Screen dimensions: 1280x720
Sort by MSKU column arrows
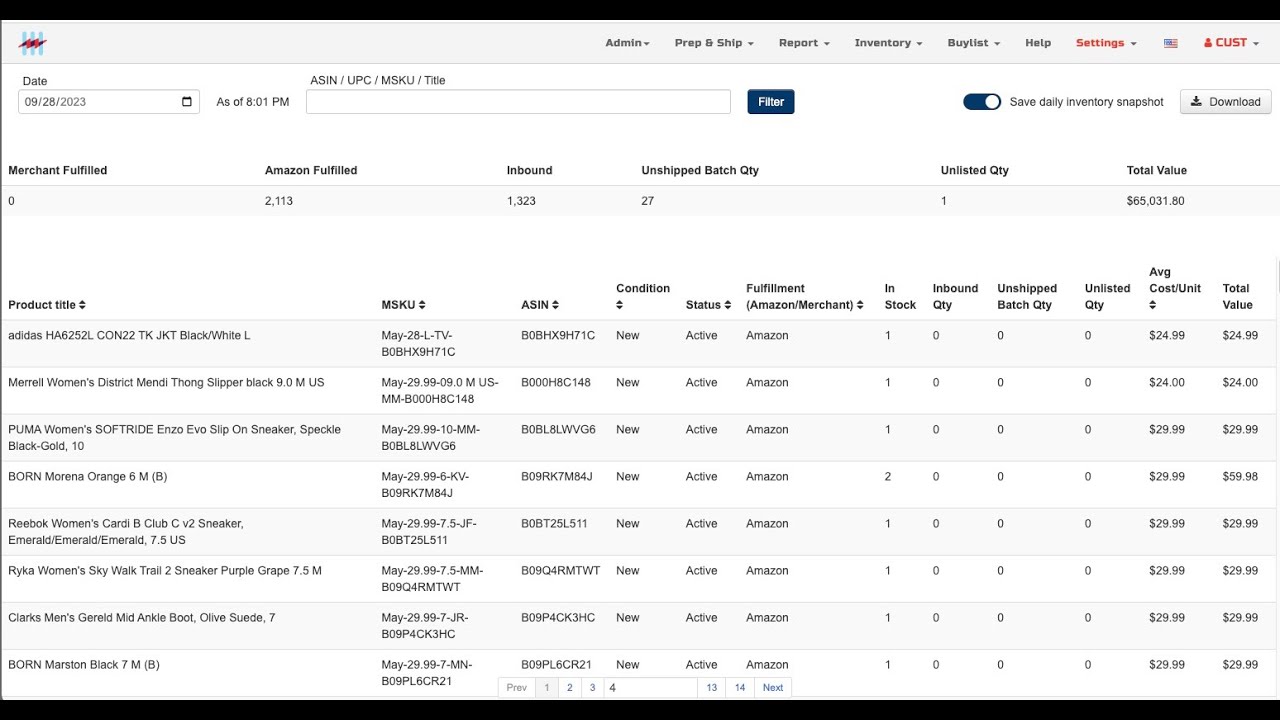pyautogui.click(x=422, y=305)
